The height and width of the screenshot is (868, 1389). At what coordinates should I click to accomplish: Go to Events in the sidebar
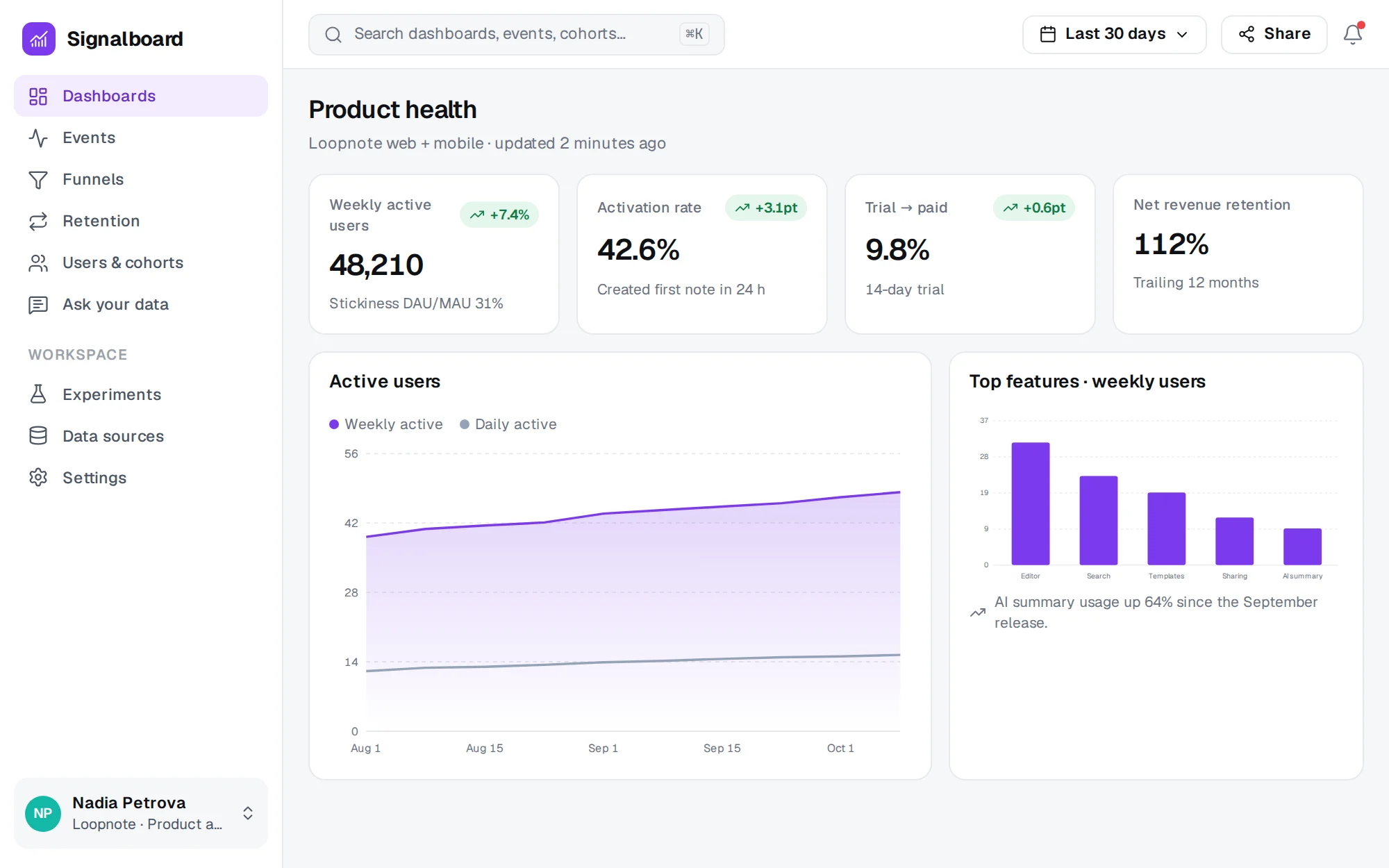pyautogui.click(x=141, y=137)
